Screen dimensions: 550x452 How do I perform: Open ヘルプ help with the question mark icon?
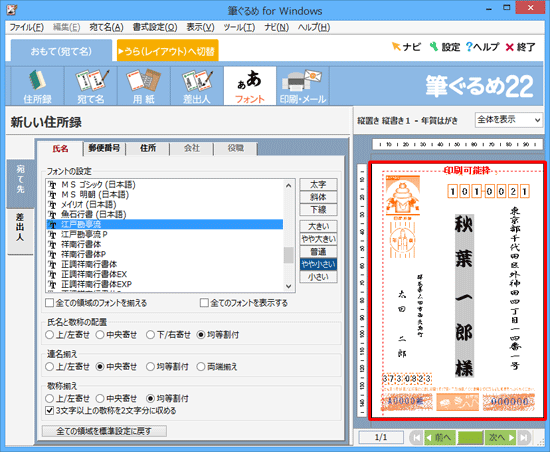tap(482, 47)
